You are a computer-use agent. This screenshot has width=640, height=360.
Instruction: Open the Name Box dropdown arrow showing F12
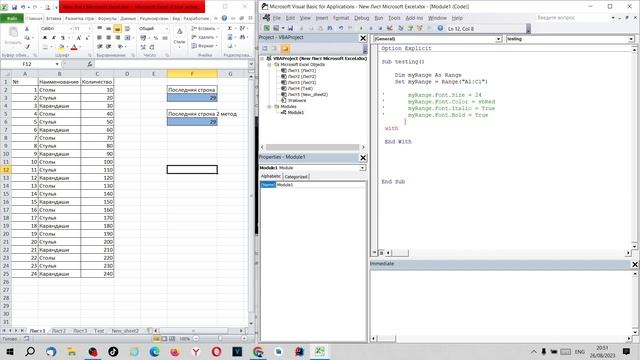pyautogui.click(x=57, y=64)
